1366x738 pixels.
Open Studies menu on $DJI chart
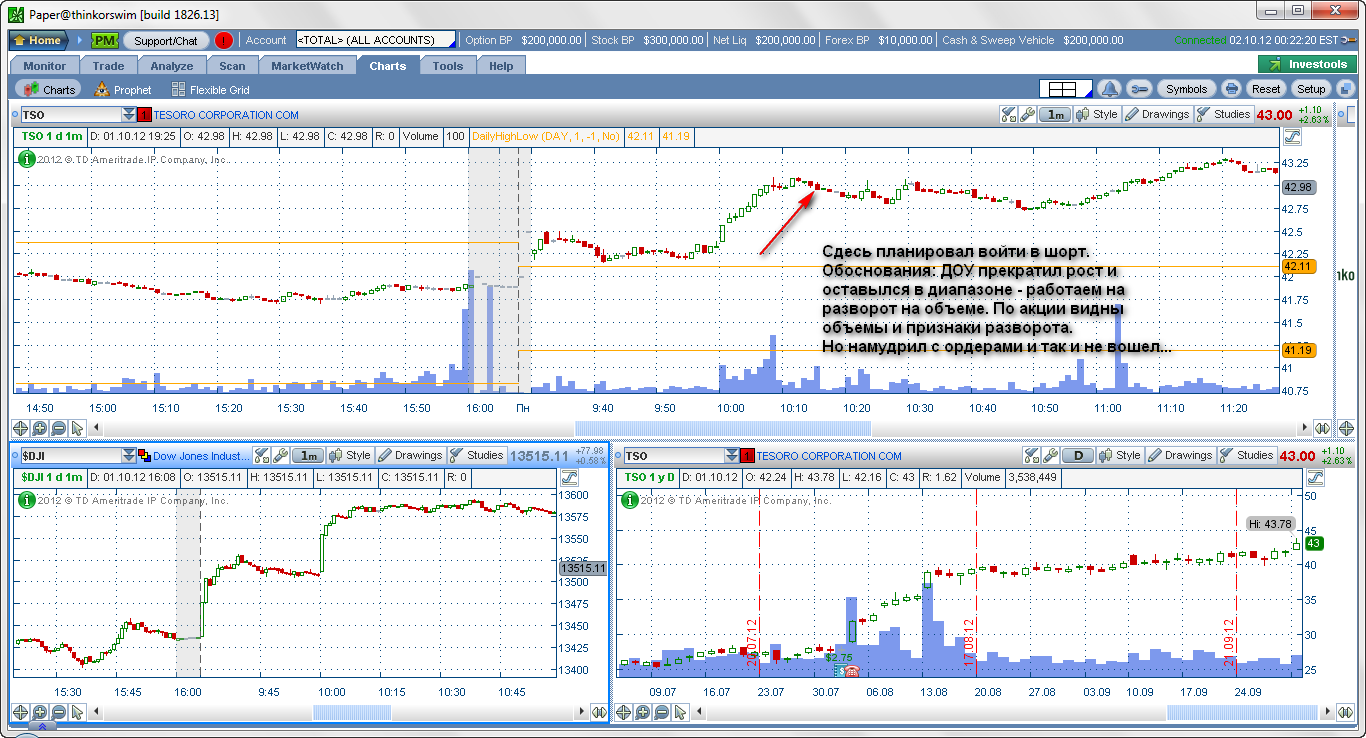click(476, 455)
